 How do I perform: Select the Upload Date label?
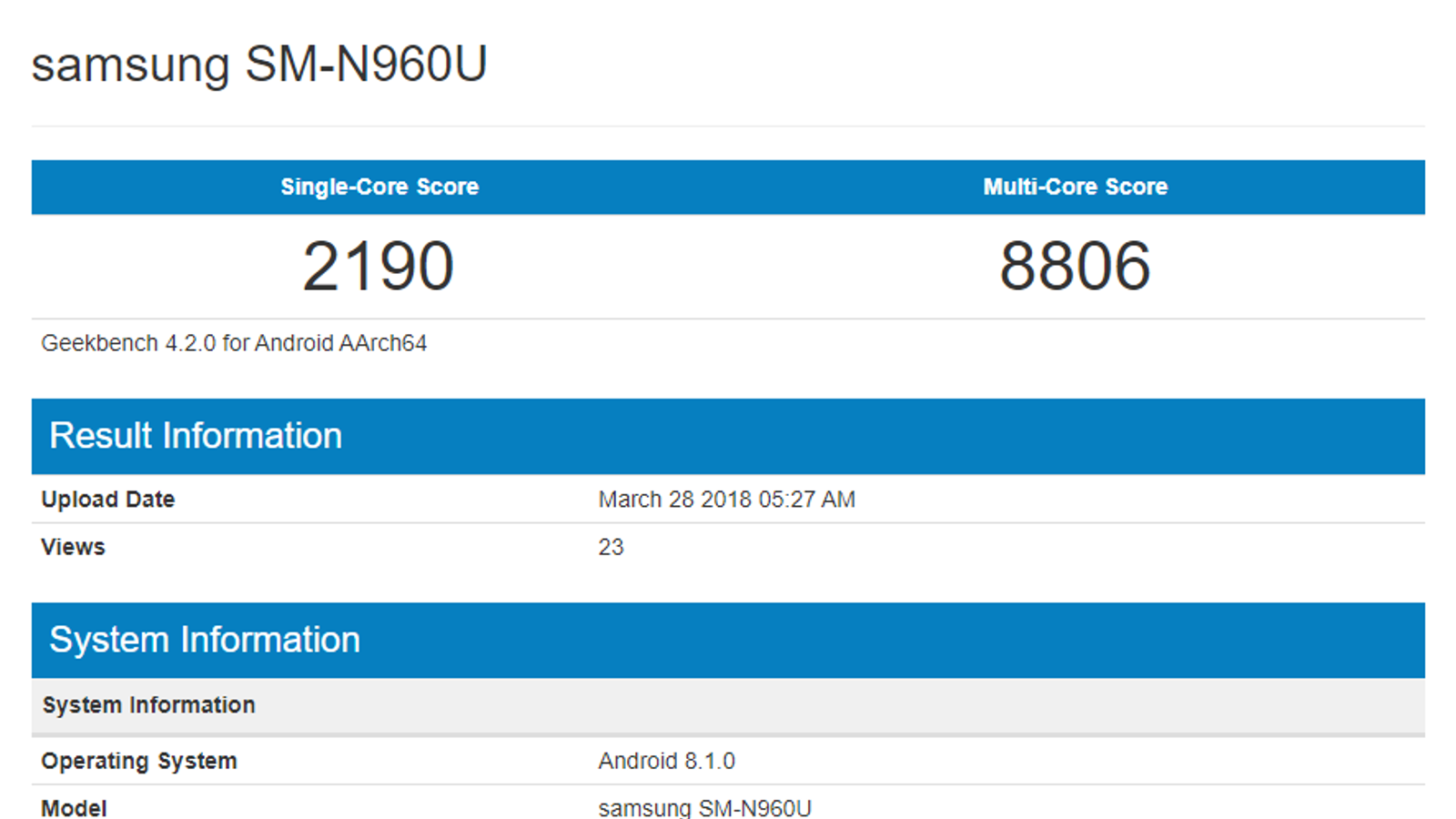click(107, 500)
